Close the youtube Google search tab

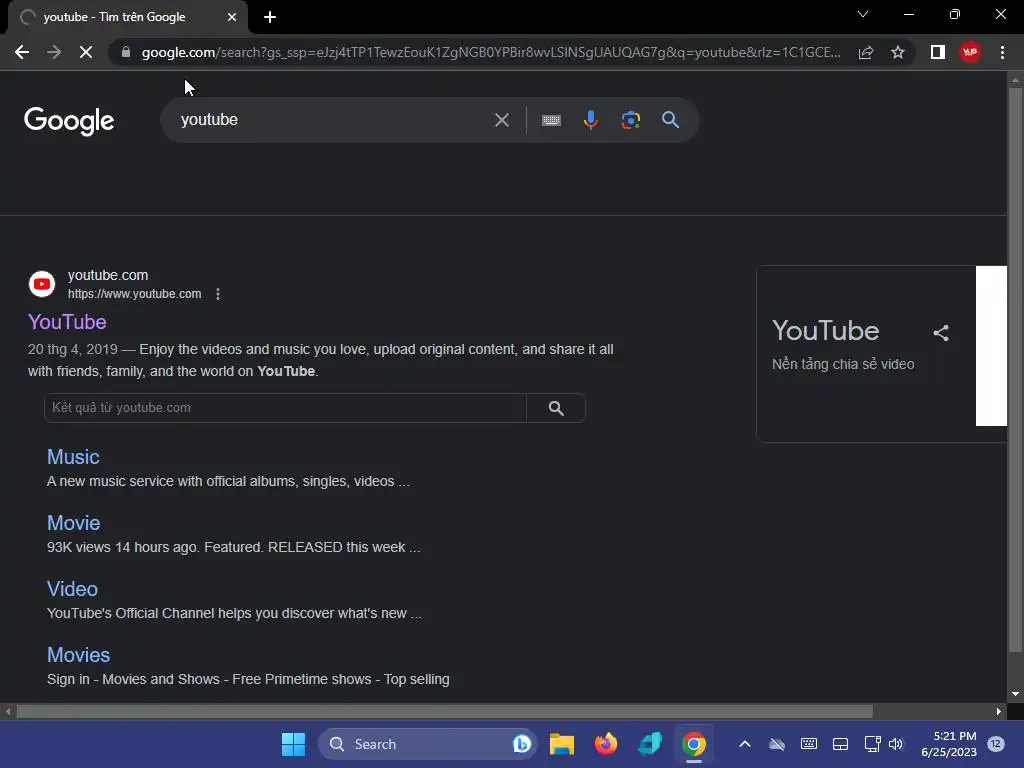tap(232, 17)
